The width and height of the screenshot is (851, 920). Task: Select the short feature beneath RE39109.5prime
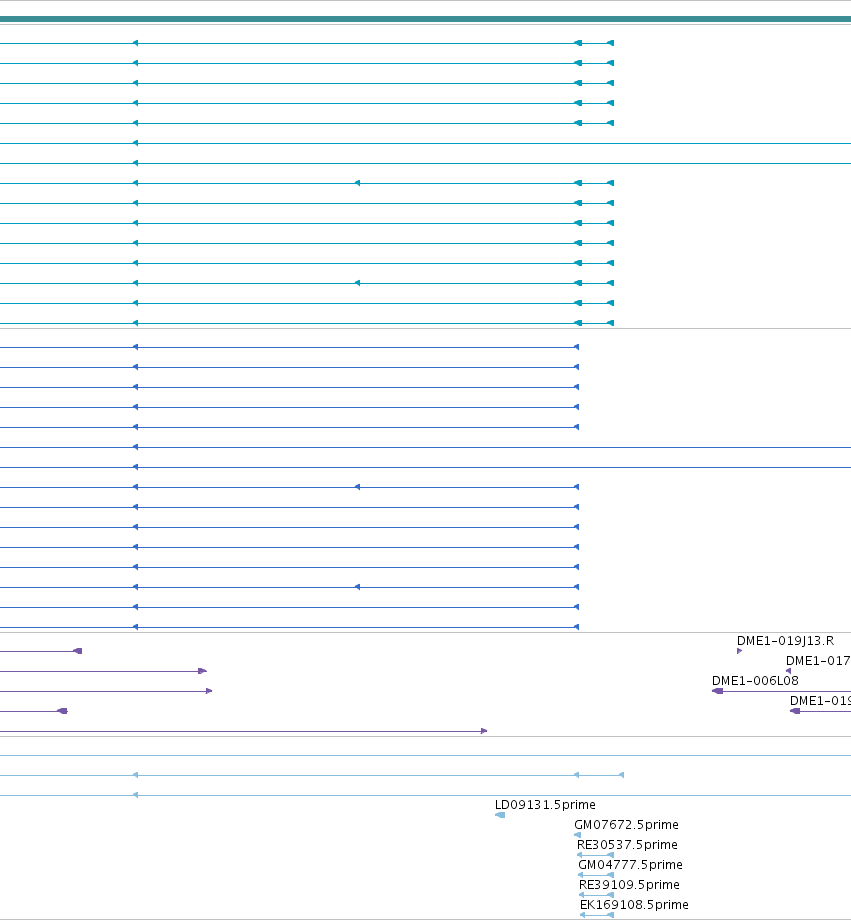coord(596,895)
